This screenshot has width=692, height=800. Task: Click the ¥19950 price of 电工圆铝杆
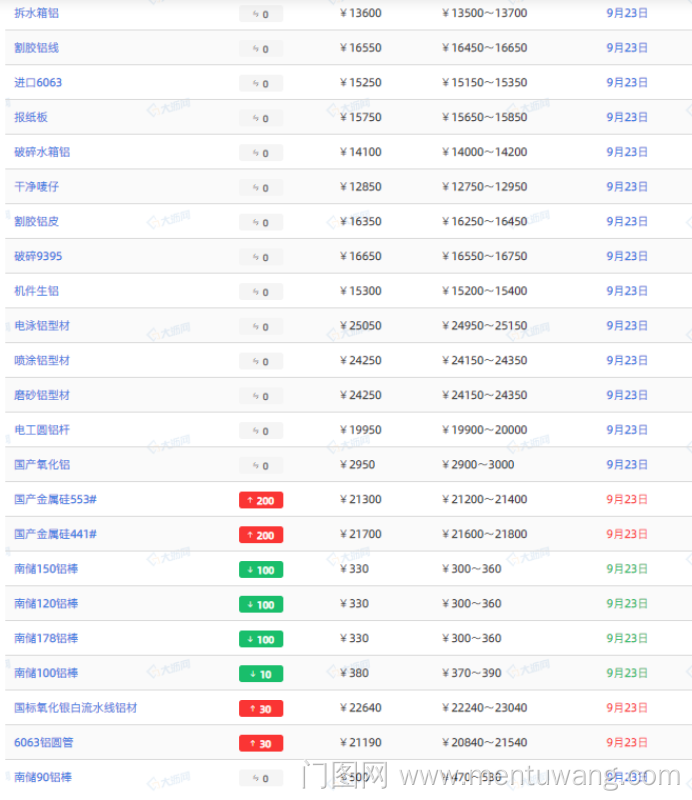(361, 430)
